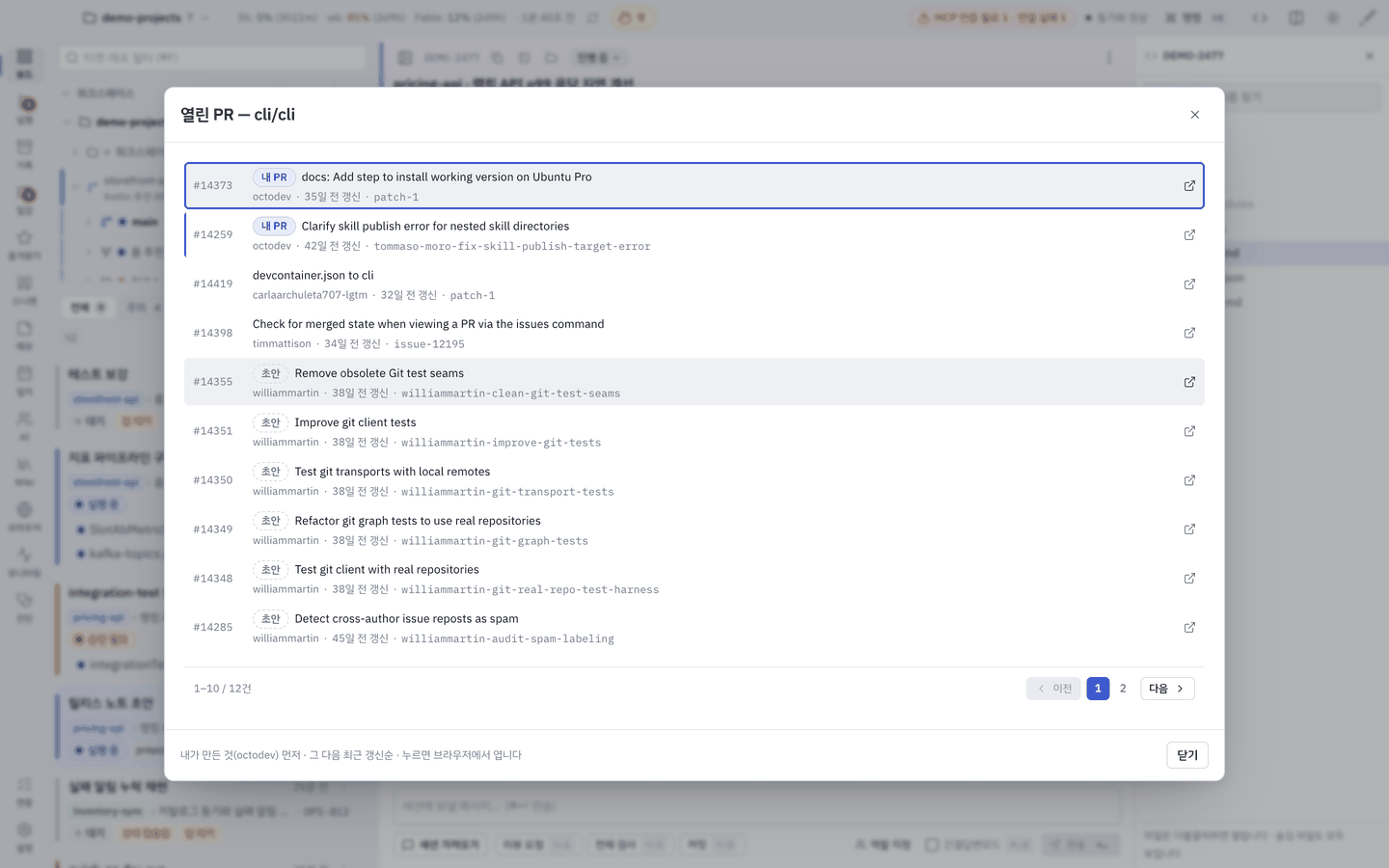Image resolution: width=1389 pixels, height=868 pixels.
Task: Click the branch name "issue-12195"
Action: pyautogui.click(x=429, y=344)
